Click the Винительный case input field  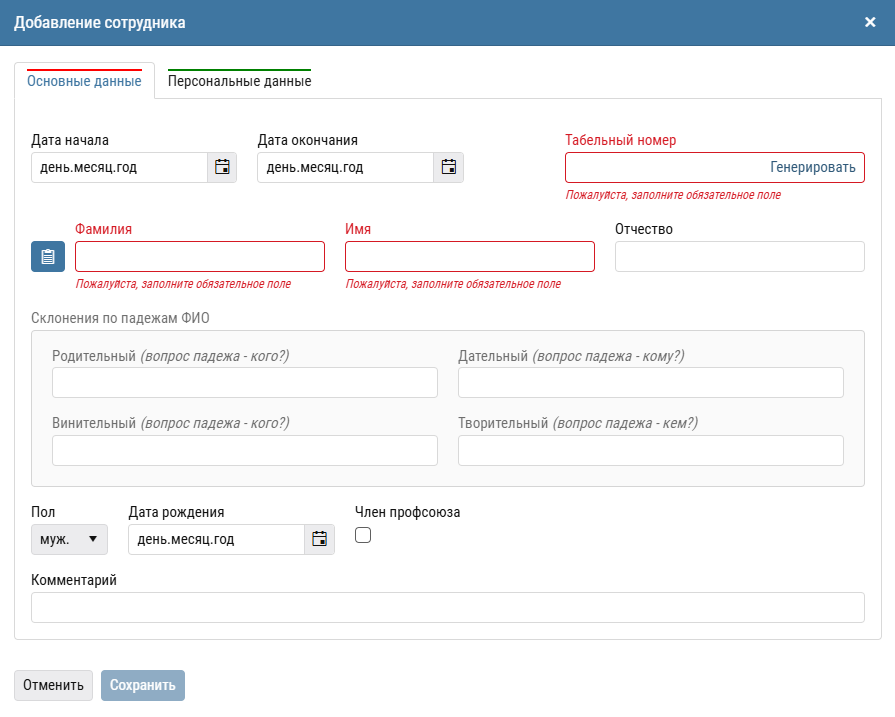(244, 451)
